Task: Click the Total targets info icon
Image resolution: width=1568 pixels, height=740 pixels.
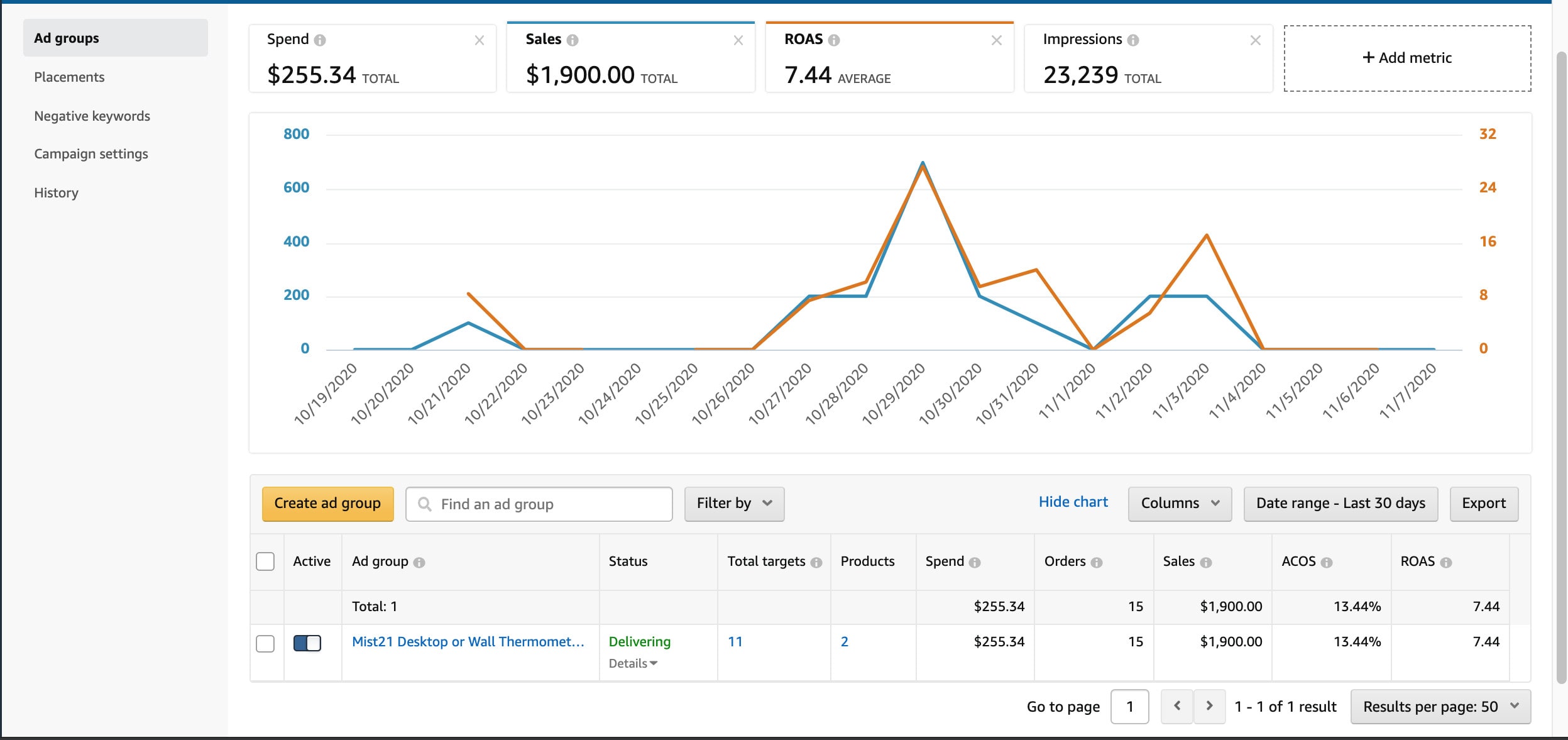Action: (x=816, y=563)
